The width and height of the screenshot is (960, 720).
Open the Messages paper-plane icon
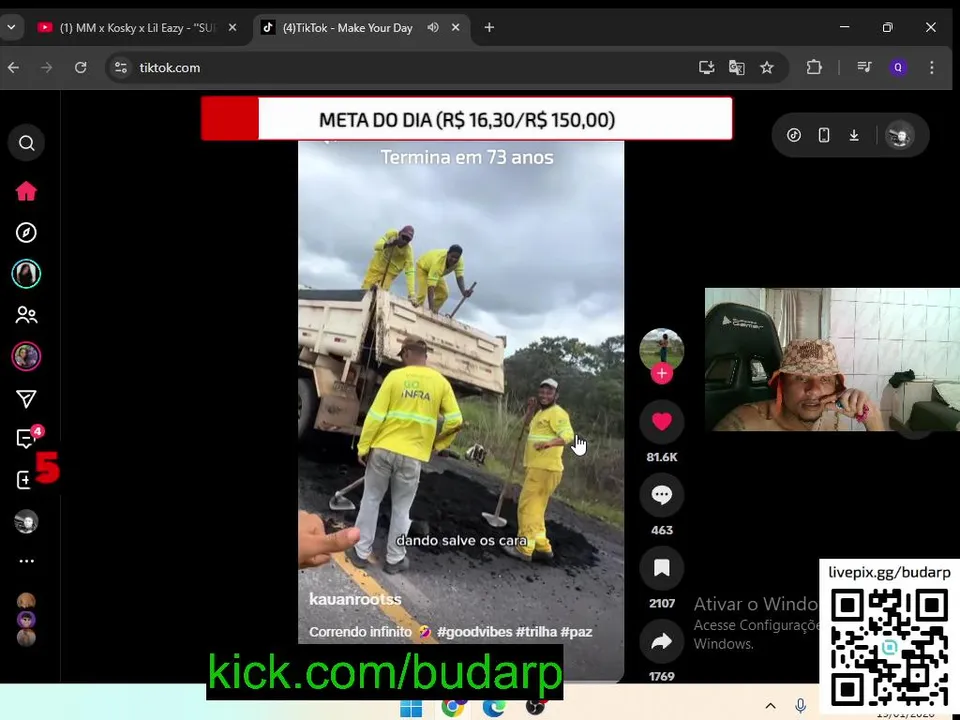[26, 399]
